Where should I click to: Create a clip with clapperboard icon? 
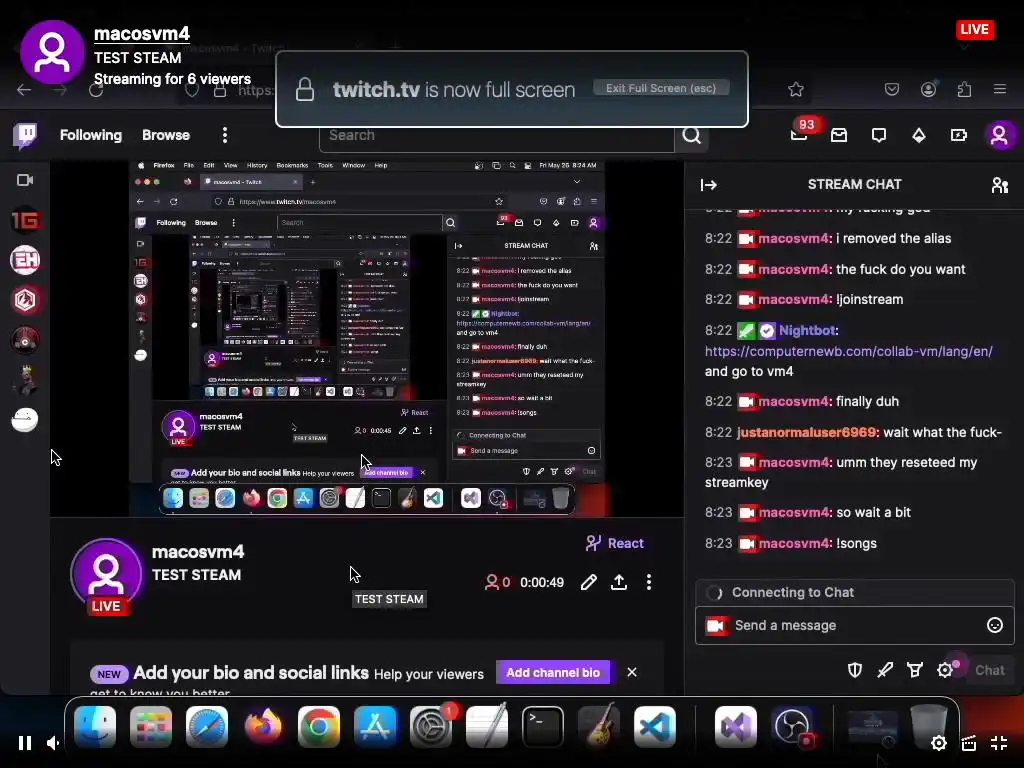969,743
